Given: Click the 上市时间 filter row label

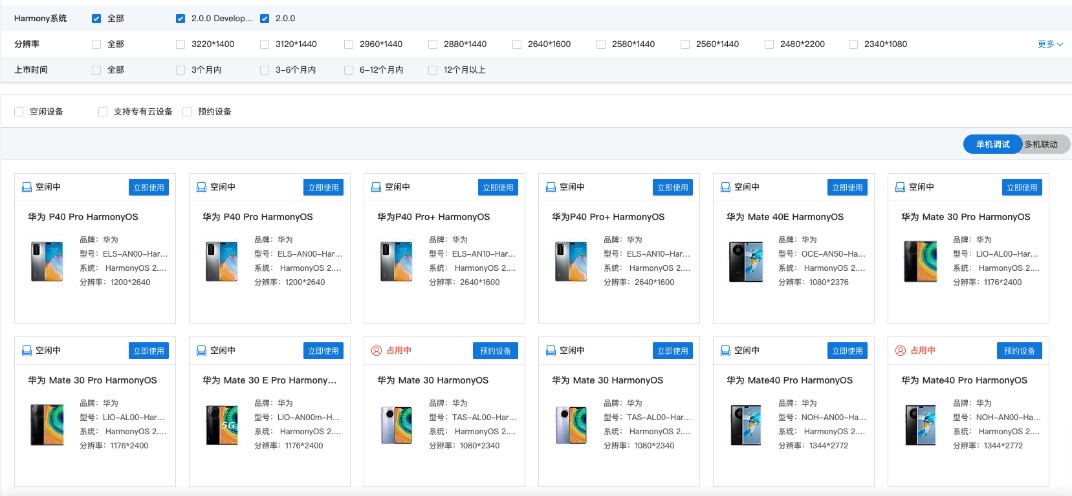Looking at the screenshot, I should [x=31, y=70].
